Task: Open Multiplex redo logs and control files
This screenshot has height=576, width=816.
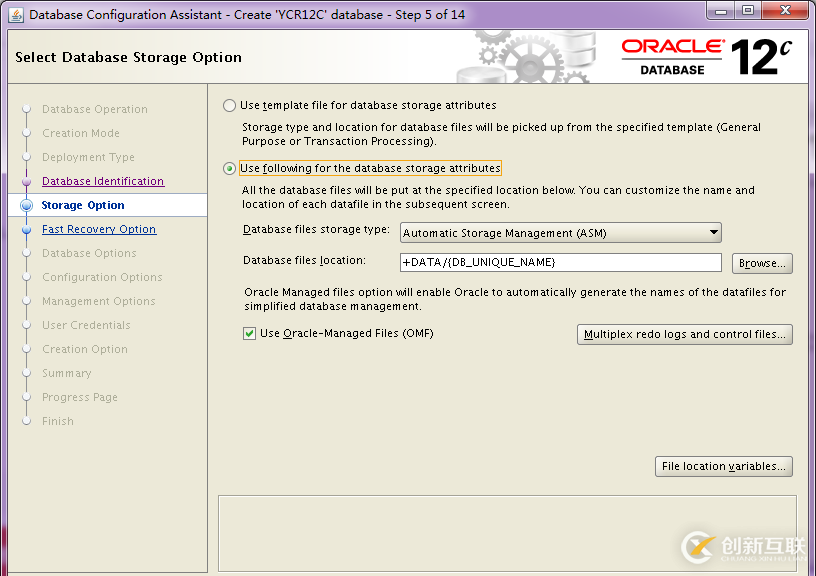Action: point(685,335)
